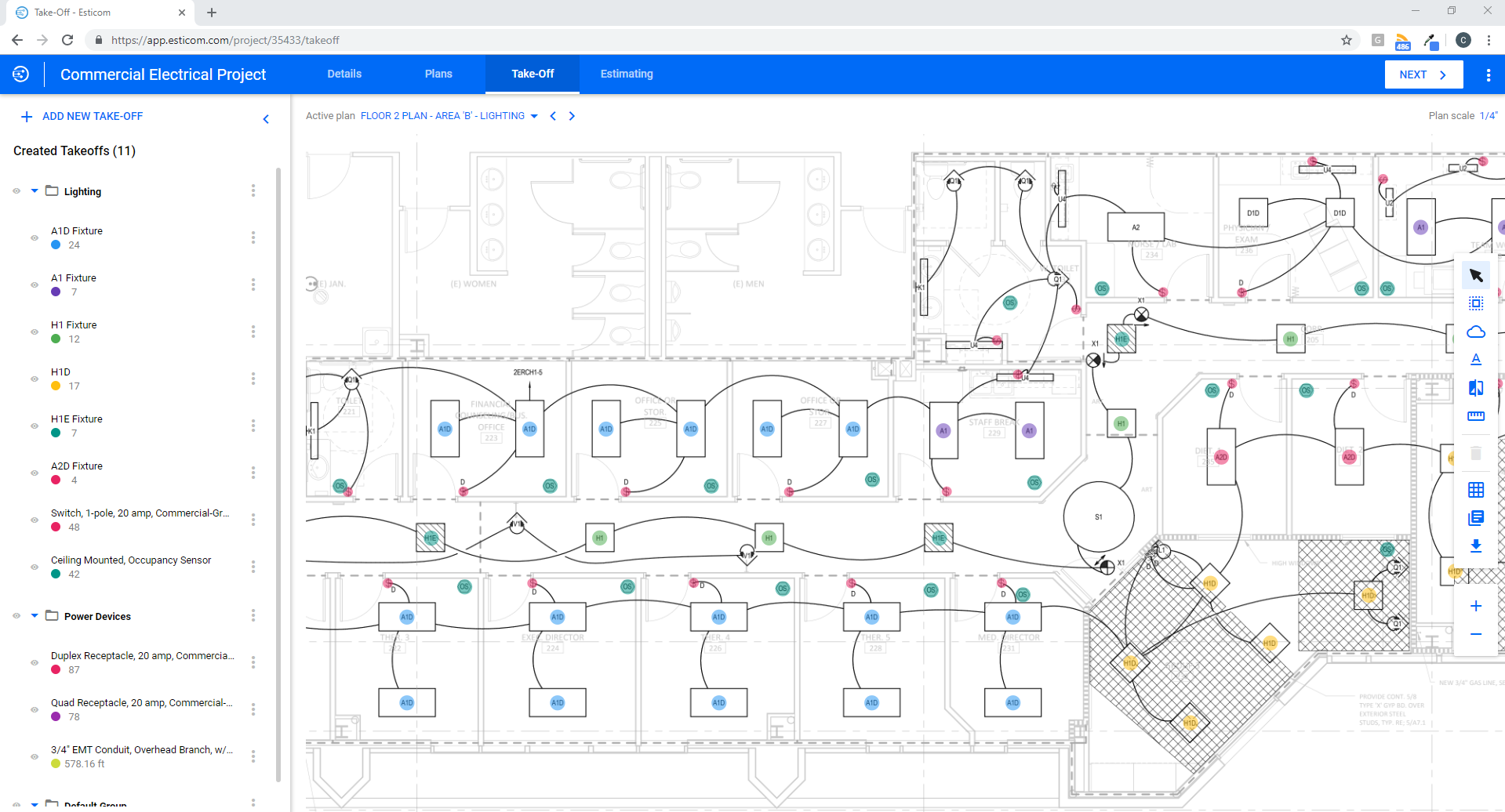Click the H1D yellow color dot
The width and height of the screenshot is (1505, 812).
tap(55, 386)
